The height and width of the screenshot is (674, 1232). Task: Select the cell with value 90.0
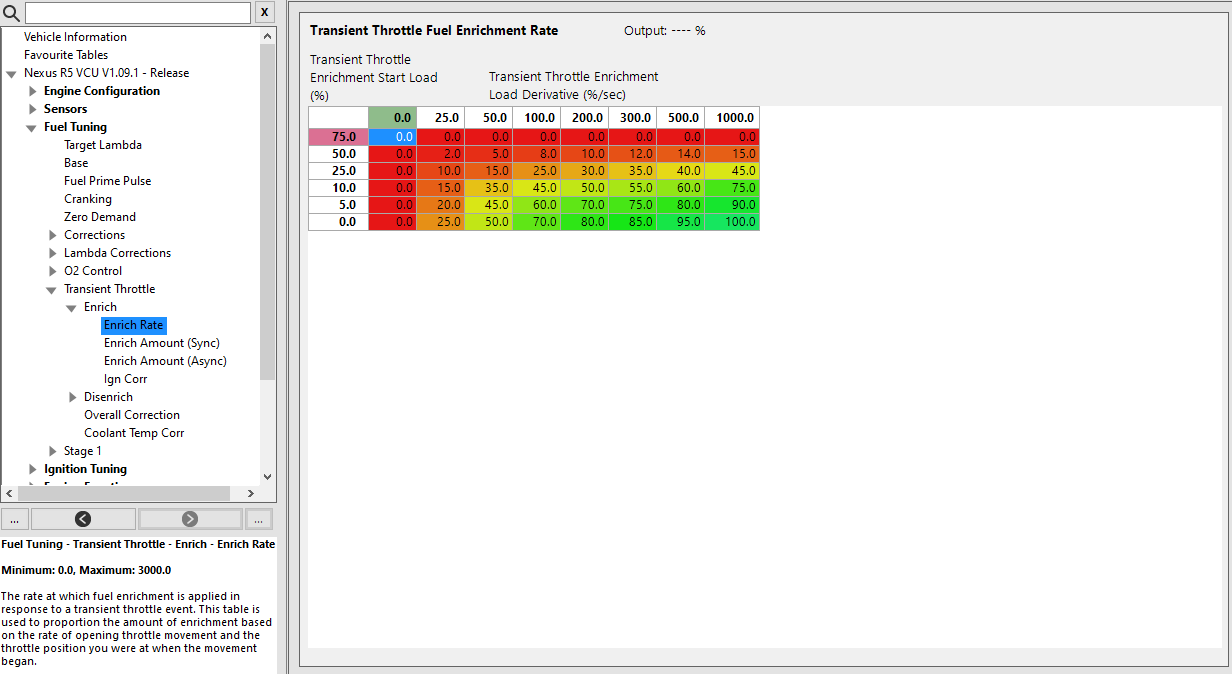(732, 205)
